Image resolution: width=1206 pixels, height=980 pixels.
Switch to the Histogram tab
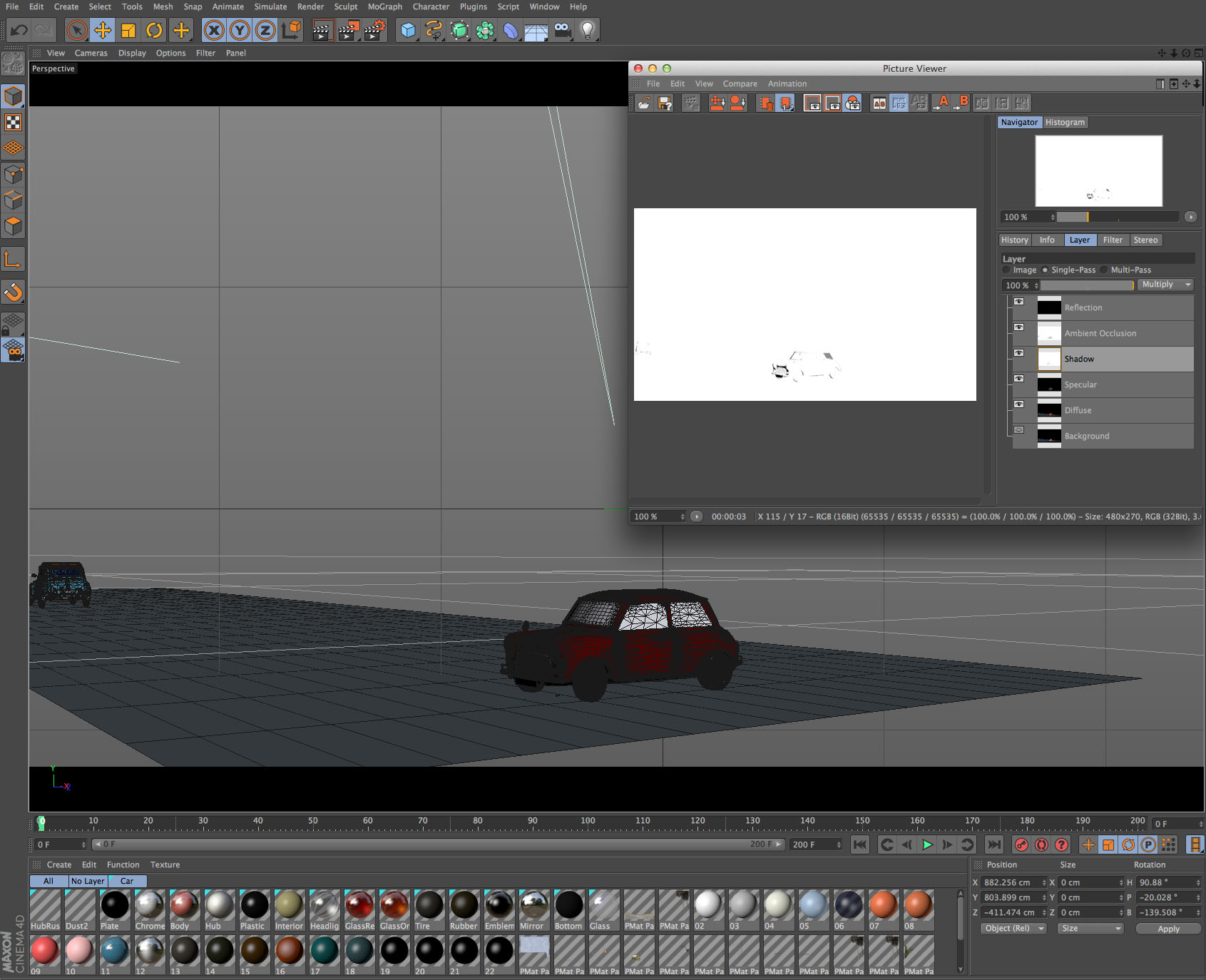pyautogui.click(x=1065, y=122)
